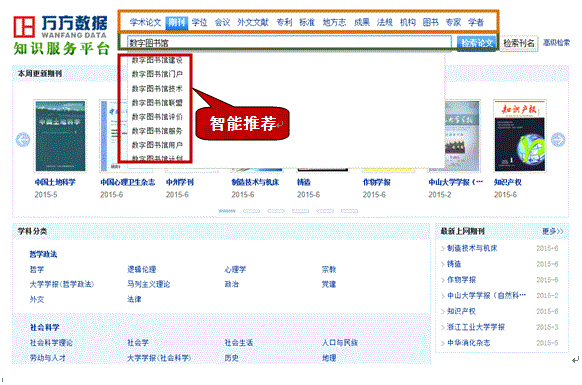
Task: Open the 地理 subject category
Action: click(x=329, y=358)
